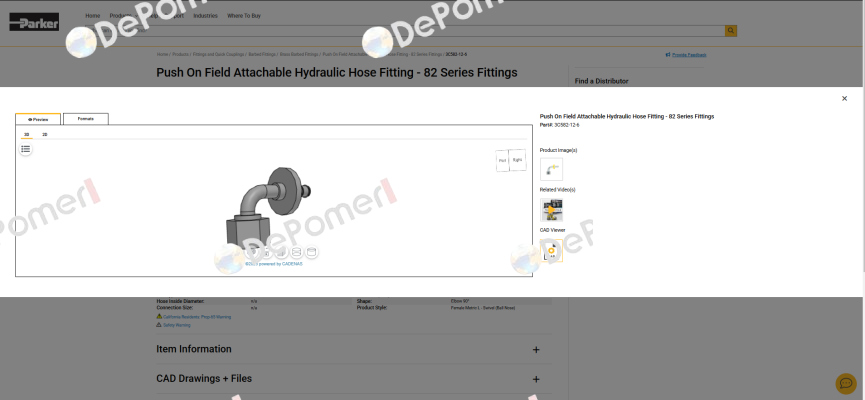The height and width of the screenshot is (400, 865).
Task: Click the last viewer toolbar cylinder icon
Action: click(312, 252)
